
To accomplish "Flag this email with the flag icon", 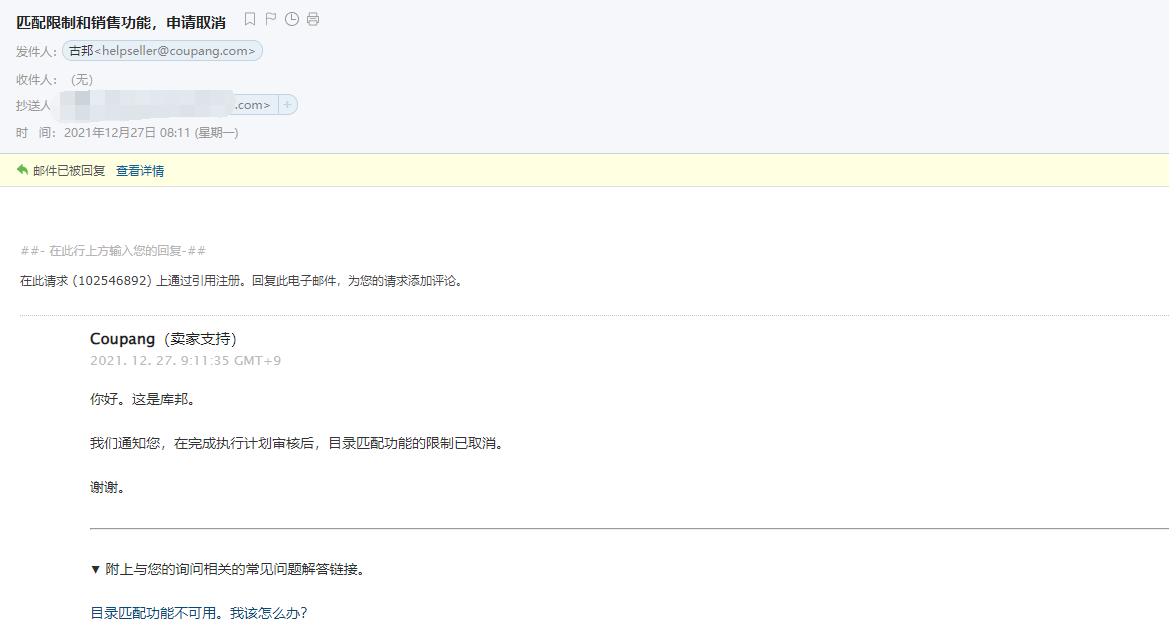I will click(x=271, y=19).
